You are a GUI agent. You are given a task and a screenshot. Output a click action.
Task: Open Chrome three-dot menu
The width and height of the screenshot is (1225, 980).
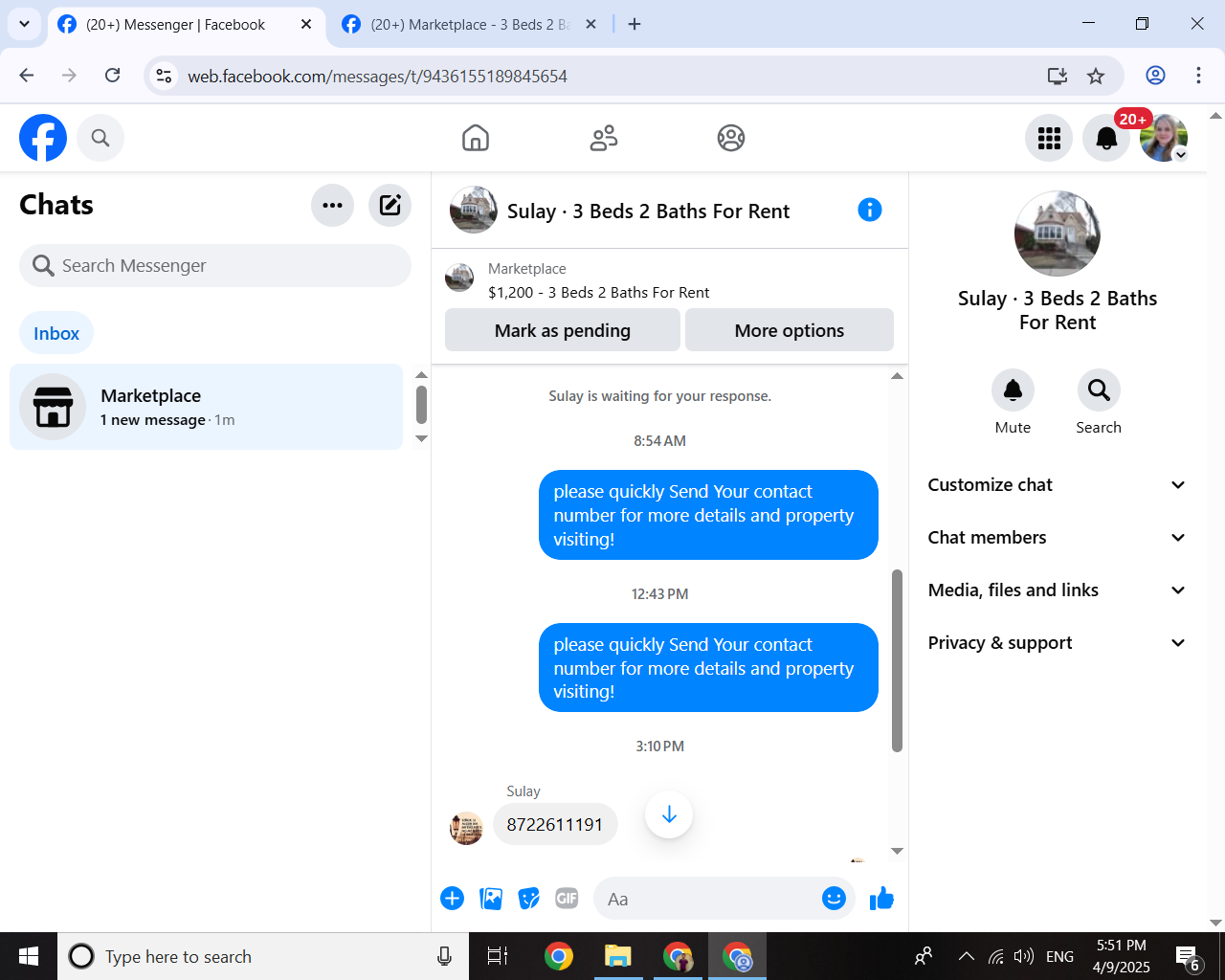(1198, 76)
